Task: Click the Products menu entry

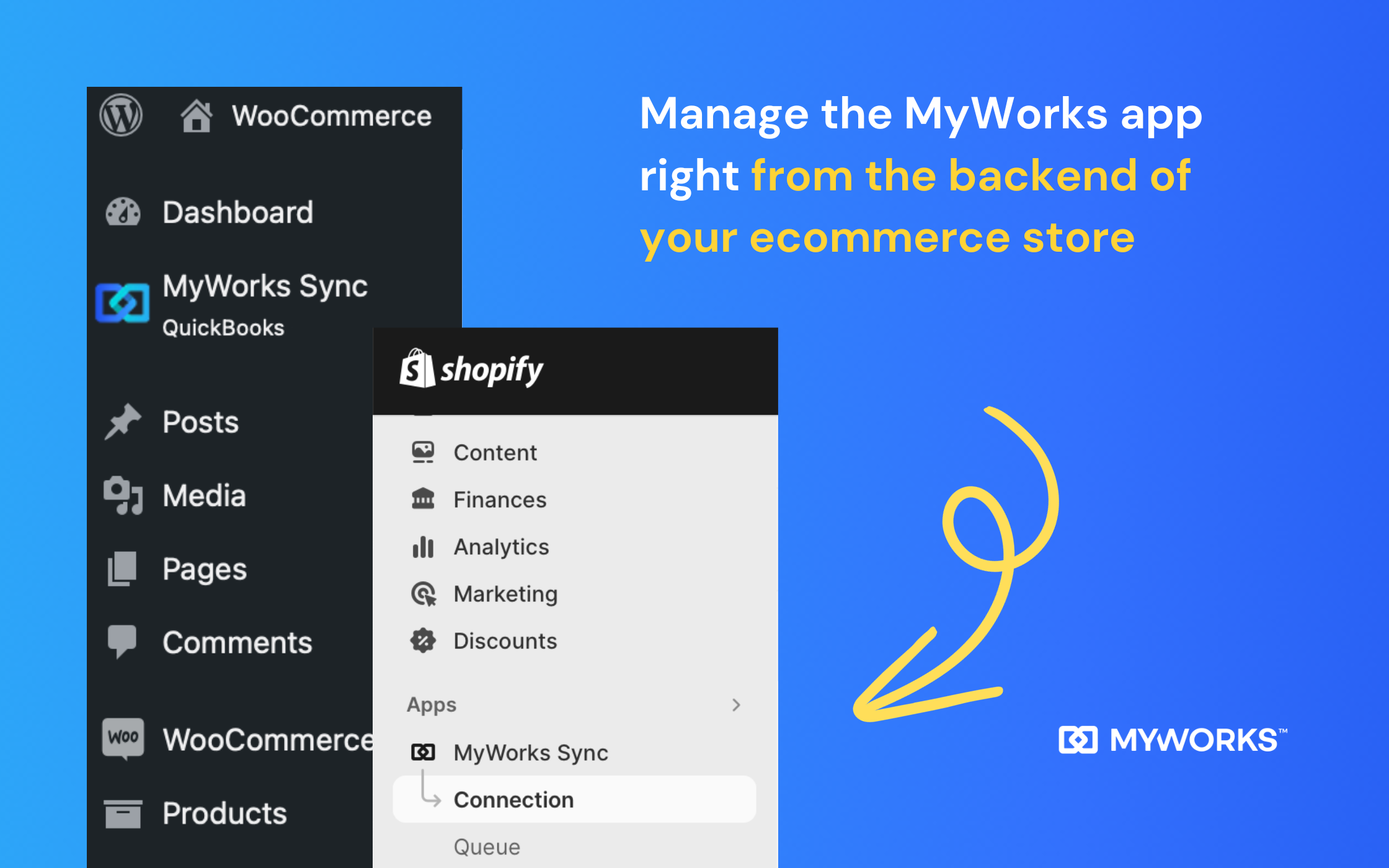Action: click(x=224, y=813)
